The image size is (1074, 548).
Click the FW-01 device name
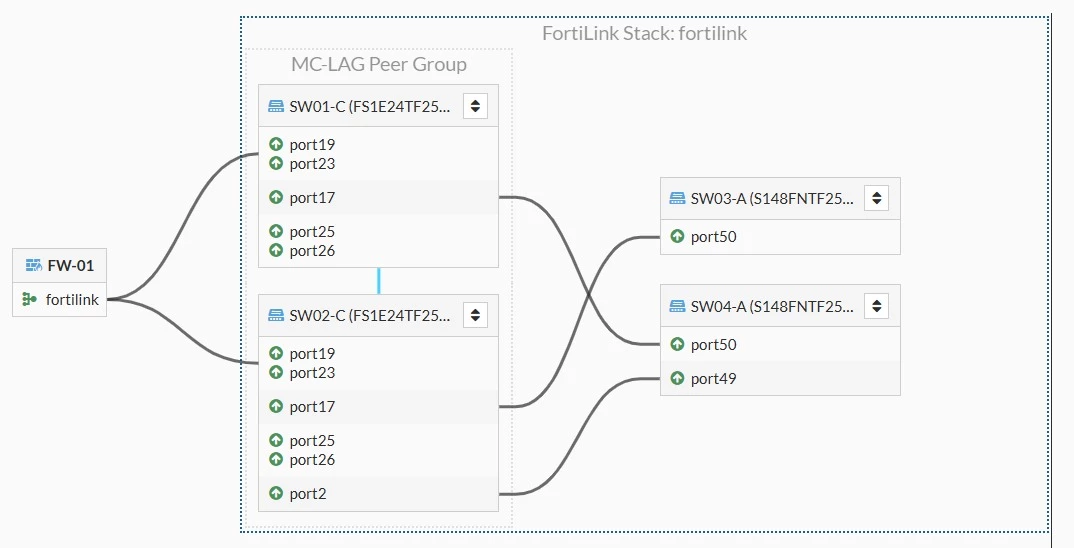71,265
